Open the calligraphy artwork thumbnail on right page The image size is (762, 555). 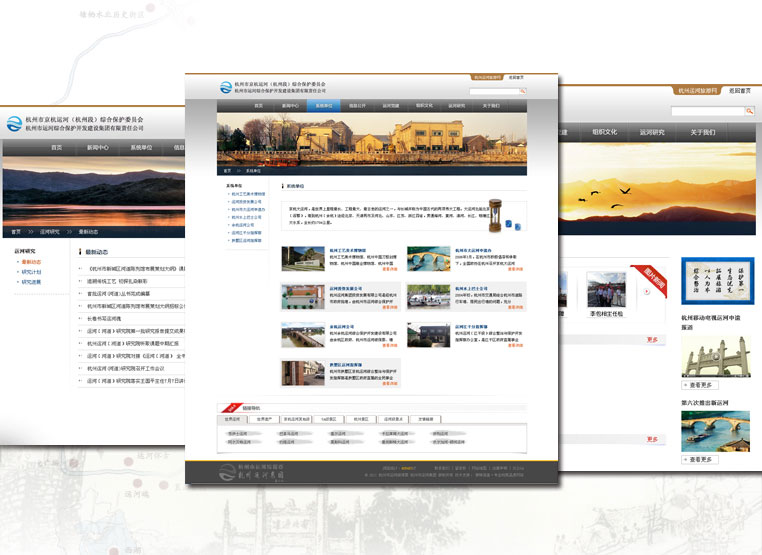pyautogui.click(x=717, y=281)
